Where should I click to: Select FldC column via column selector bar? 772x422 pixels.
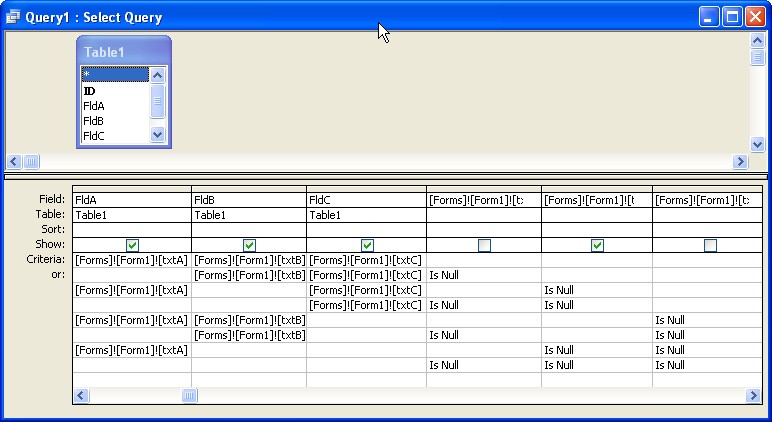(x=367, y=189)
